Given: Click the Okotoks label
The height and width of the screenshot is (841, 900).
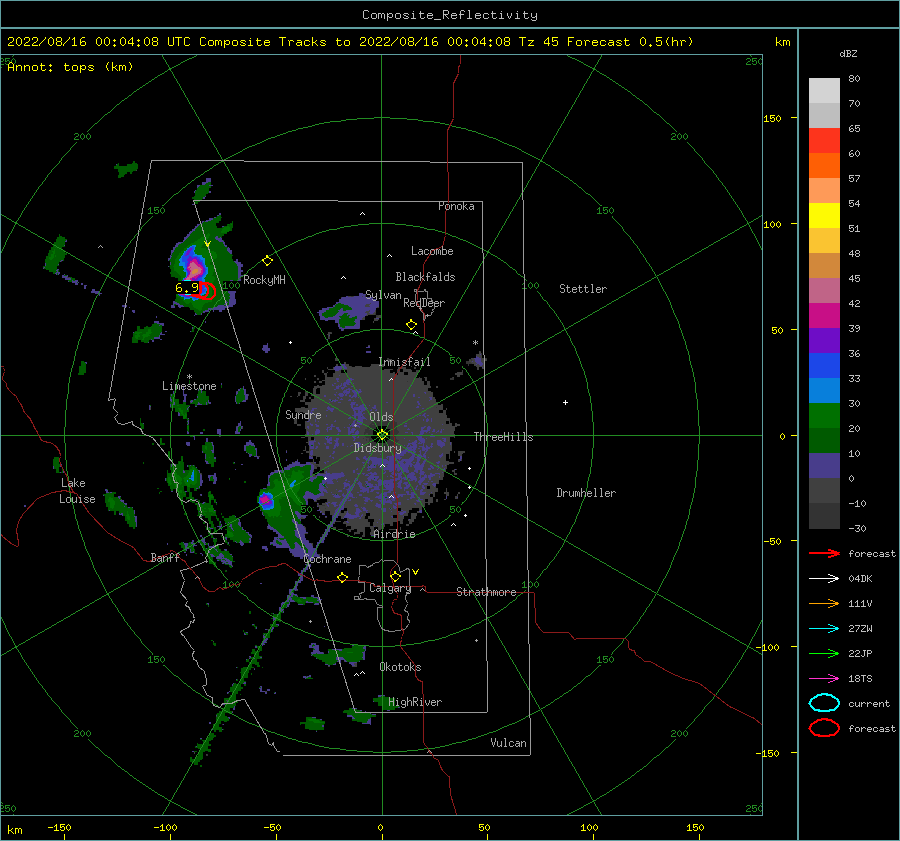Looking at the screenshot, I should pos(400,667).
